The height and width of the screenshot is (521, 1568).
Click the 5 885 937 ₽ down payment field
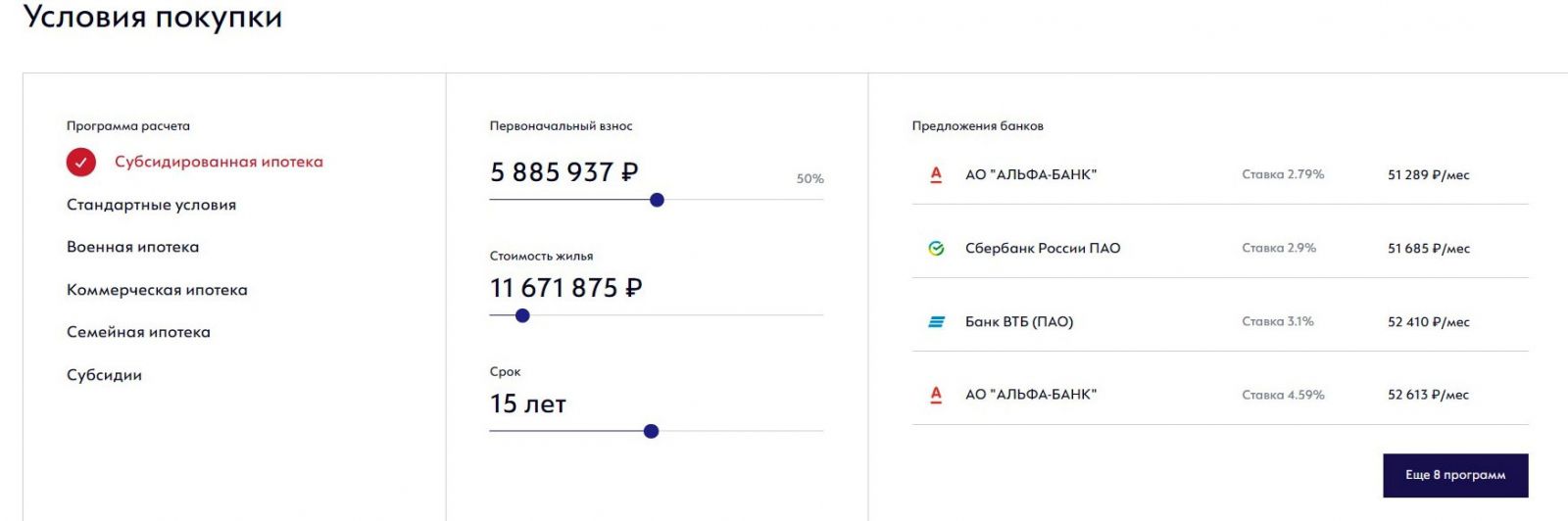[x=563, y=172]
